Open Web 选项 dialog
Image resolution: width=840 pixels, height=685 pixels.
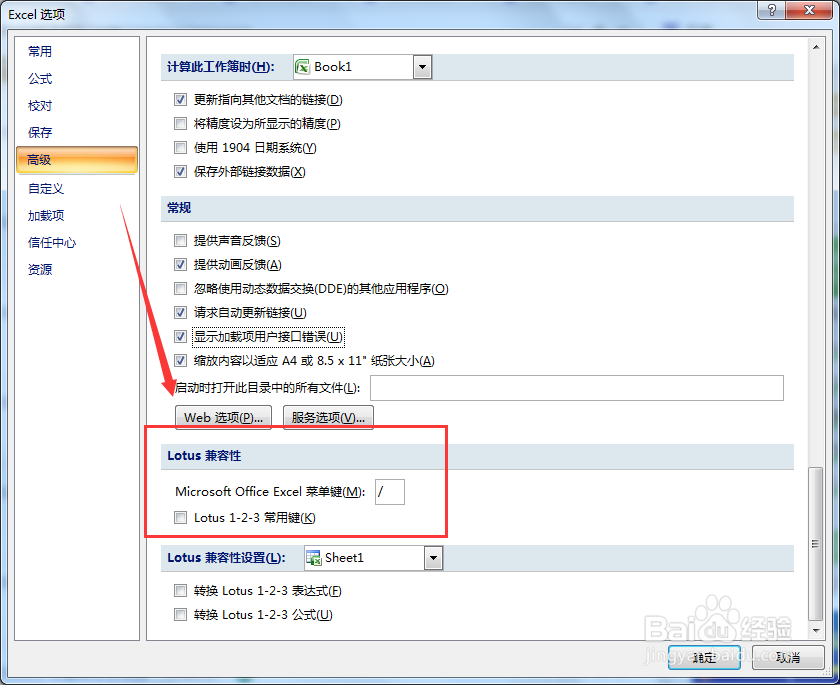pyautogui.click(x=223, y=417)
